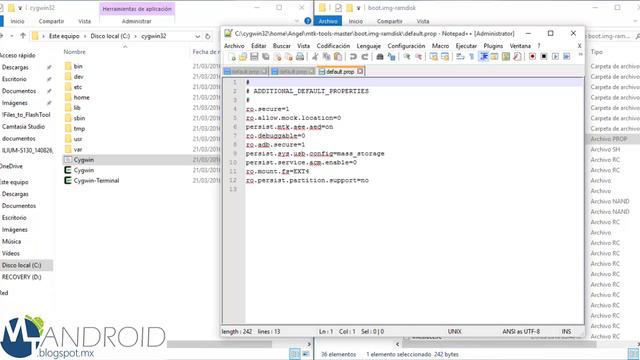This screenshot has width=640, height=360.
Task: Click the Close document toolbar icon
Action: [278, 57]
